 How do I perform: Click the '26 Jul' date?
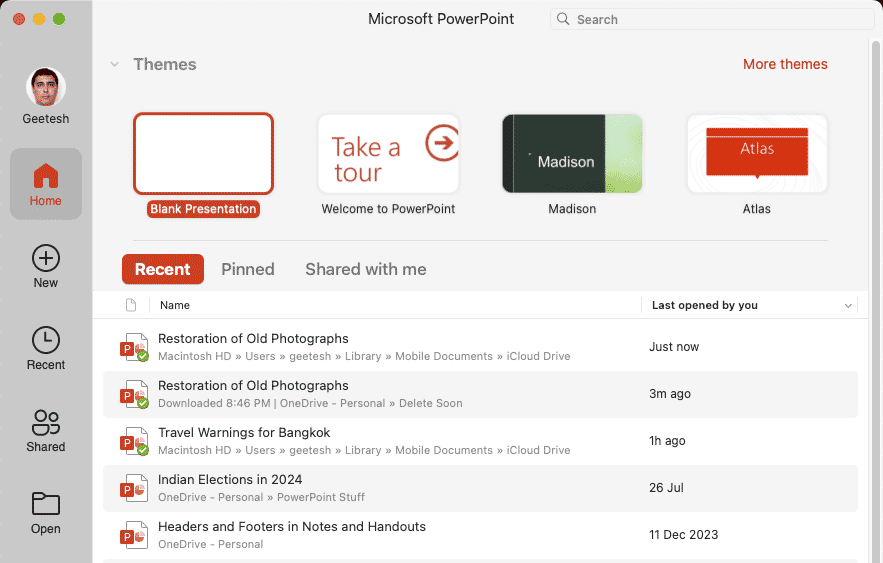coord(666,488)
